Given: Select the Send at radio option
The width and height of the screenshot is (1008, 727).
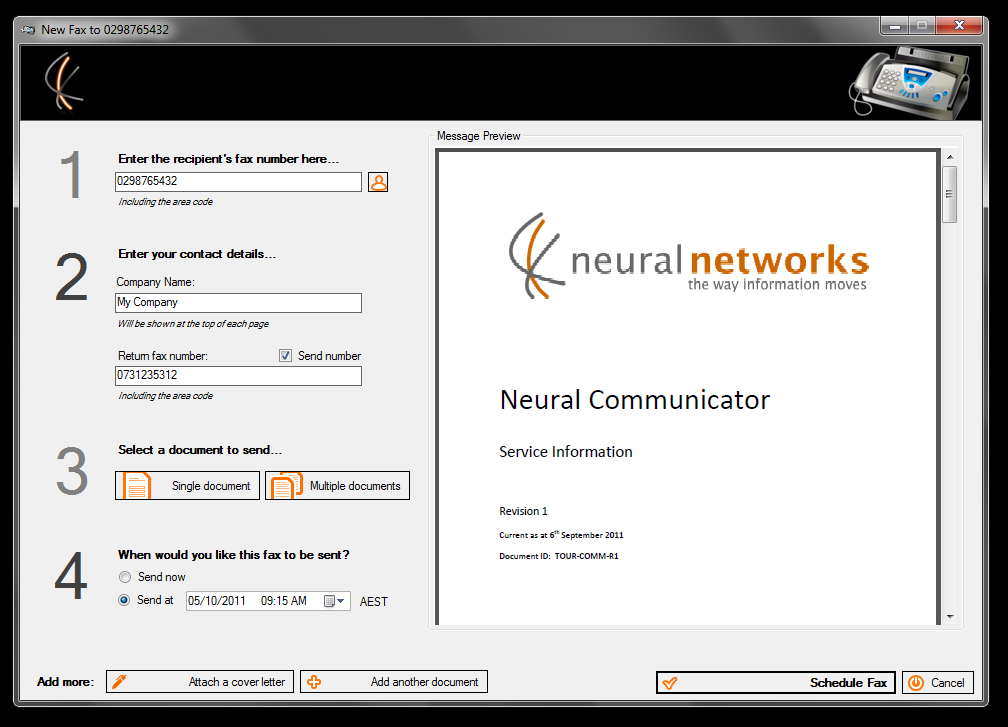Looking at the screenshot, I should coord(125,601).
